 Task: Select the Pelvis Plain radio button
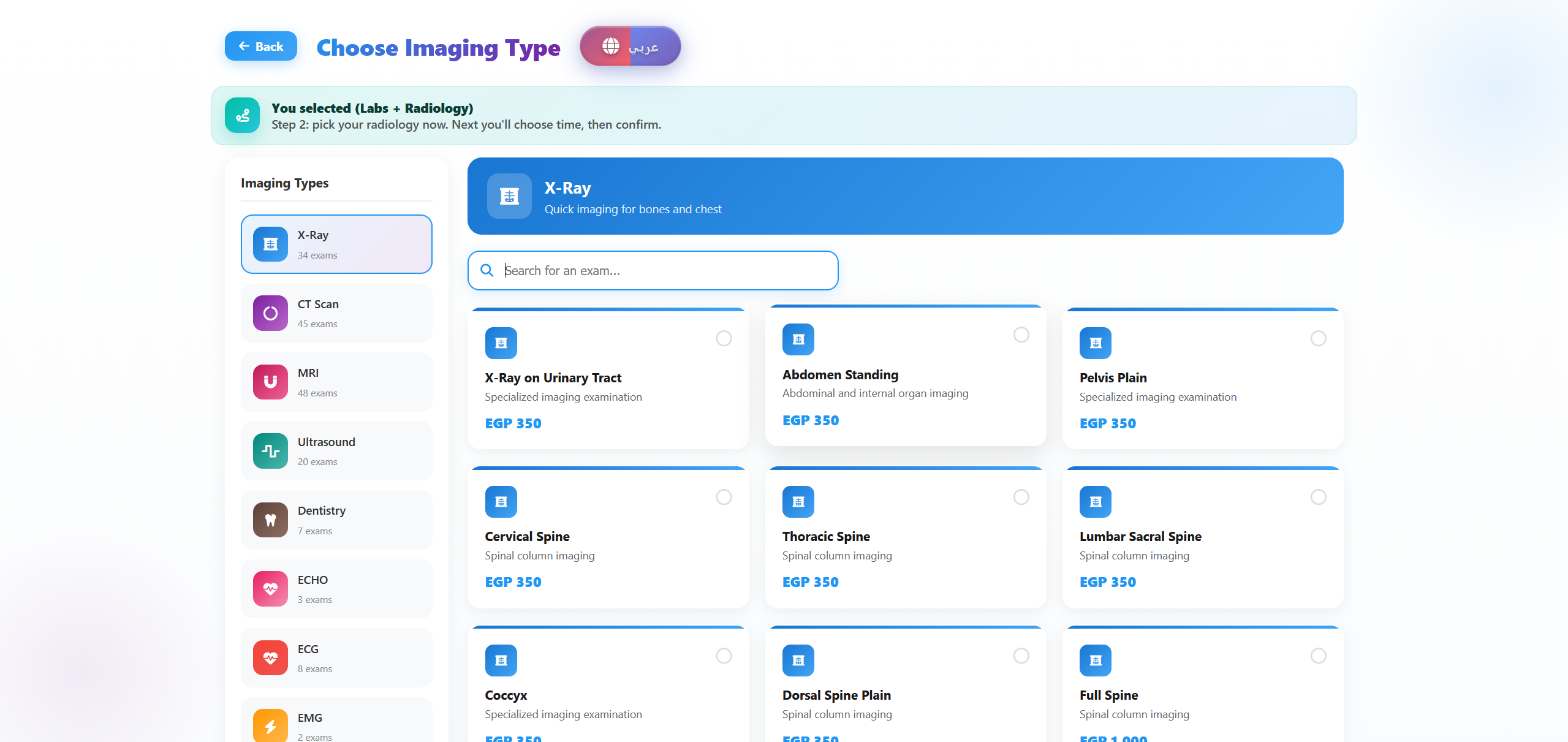tap(1318, 338)
